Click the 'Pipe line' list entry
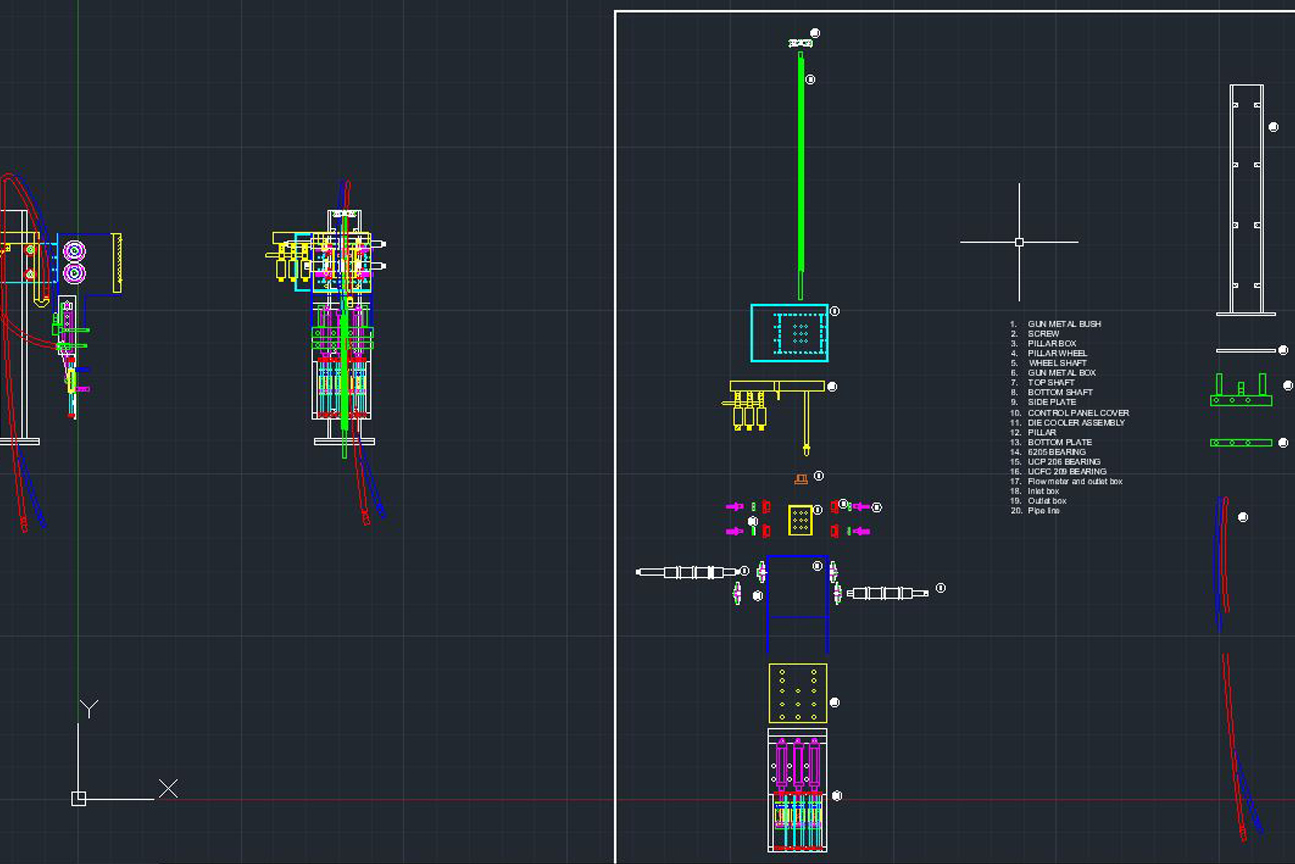The image size is (1295, 864). click(1043, 511)
